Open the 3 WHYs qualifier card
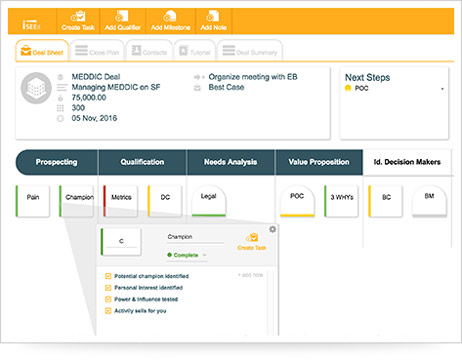 point(341,201)
